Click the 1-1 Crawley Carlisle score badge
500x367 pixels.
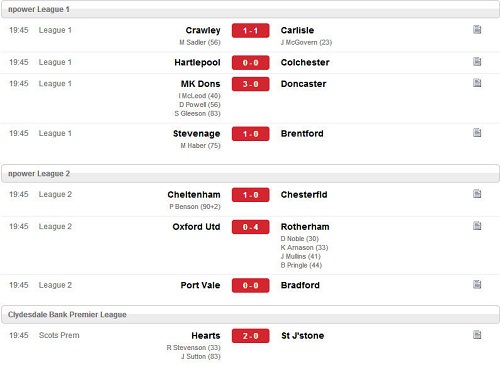coord(251,31)
